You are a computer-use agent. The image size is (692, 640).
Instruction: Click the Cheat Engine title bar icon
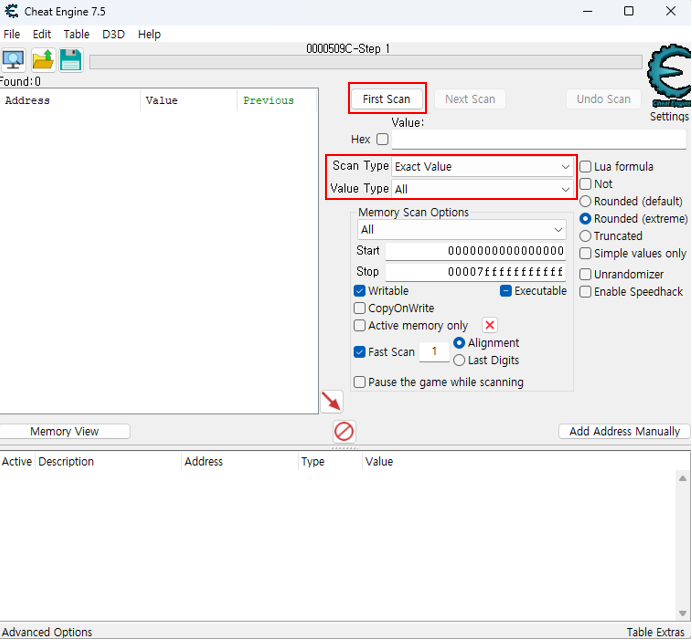click(11, 11)
